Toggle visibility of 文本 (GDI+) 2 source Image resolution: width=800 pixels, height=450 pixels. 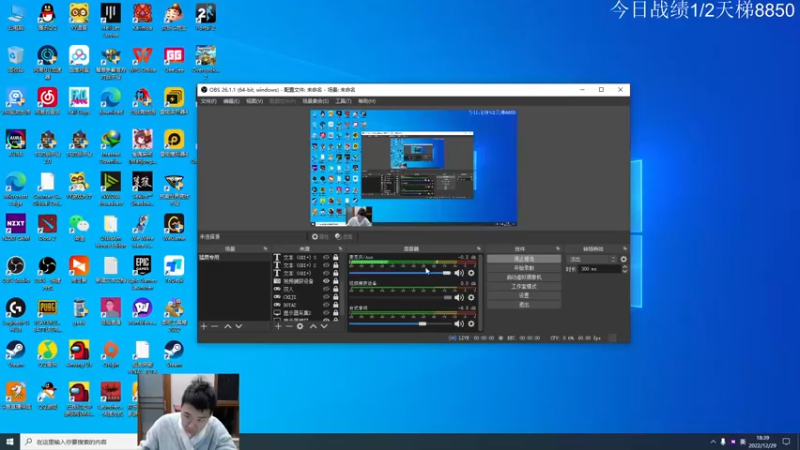(326, 265)
